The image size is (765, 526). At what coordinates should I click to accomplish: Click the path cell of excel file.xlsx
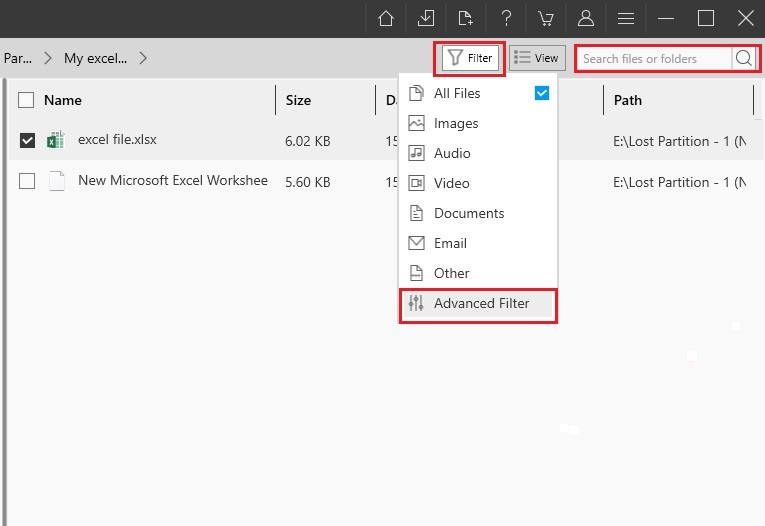pyautogui.click(x=679, y=141)
